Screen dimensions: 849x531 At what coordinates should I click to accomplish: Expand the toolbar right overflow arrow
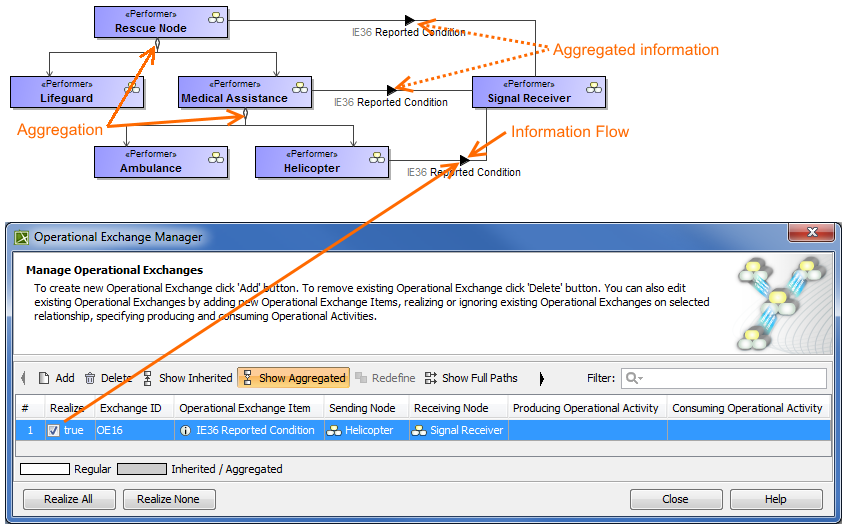click(541, 378)
